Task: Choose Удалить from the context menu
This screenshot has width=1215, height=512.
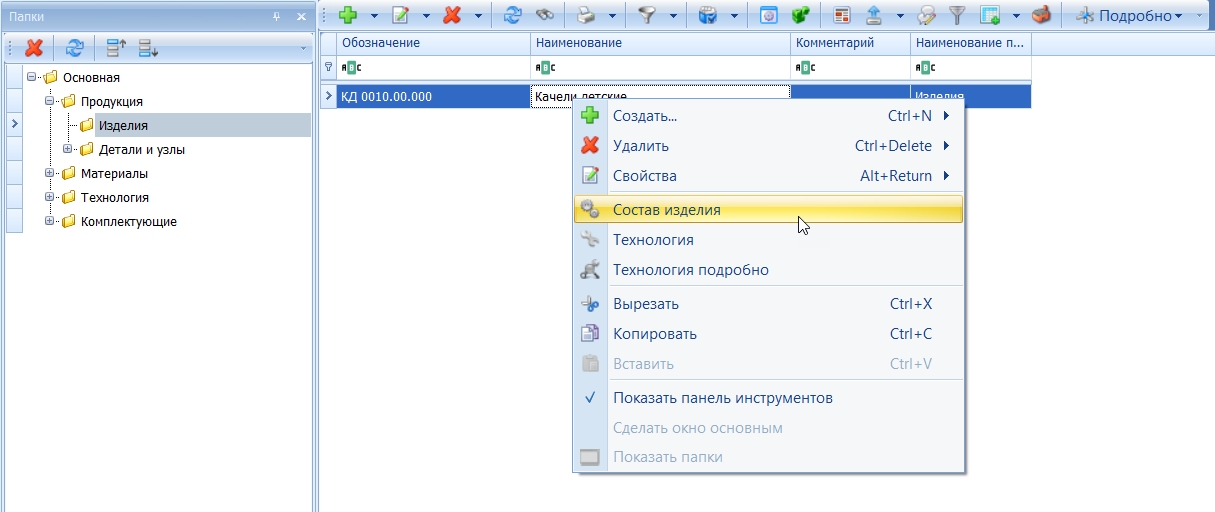Action: (768, 146)
